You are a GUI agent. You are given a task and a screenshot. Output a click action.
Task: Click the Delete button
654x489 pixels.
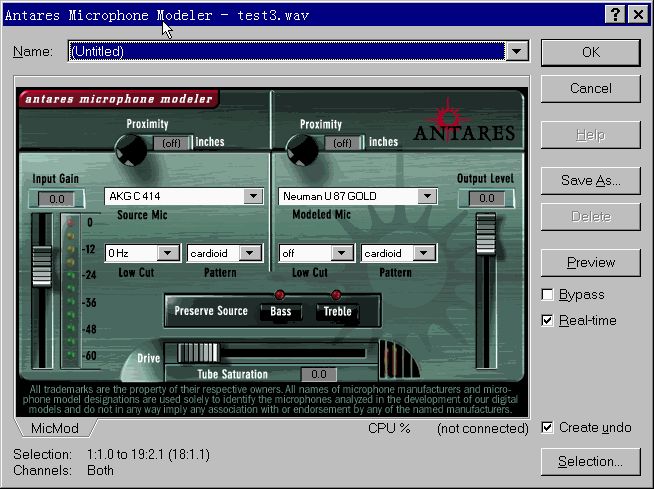[x=591, y=217]
